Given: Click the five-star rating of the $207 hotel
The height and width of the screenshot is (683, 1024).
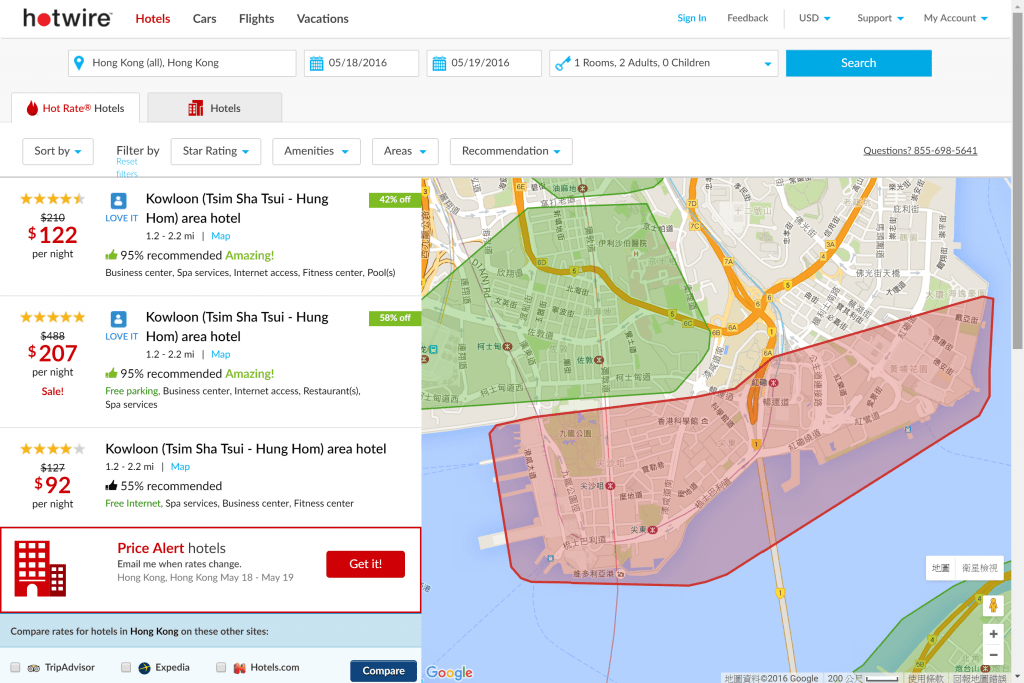Looking at the screenshot, I should pyautogui.click(x=52, y=317).
